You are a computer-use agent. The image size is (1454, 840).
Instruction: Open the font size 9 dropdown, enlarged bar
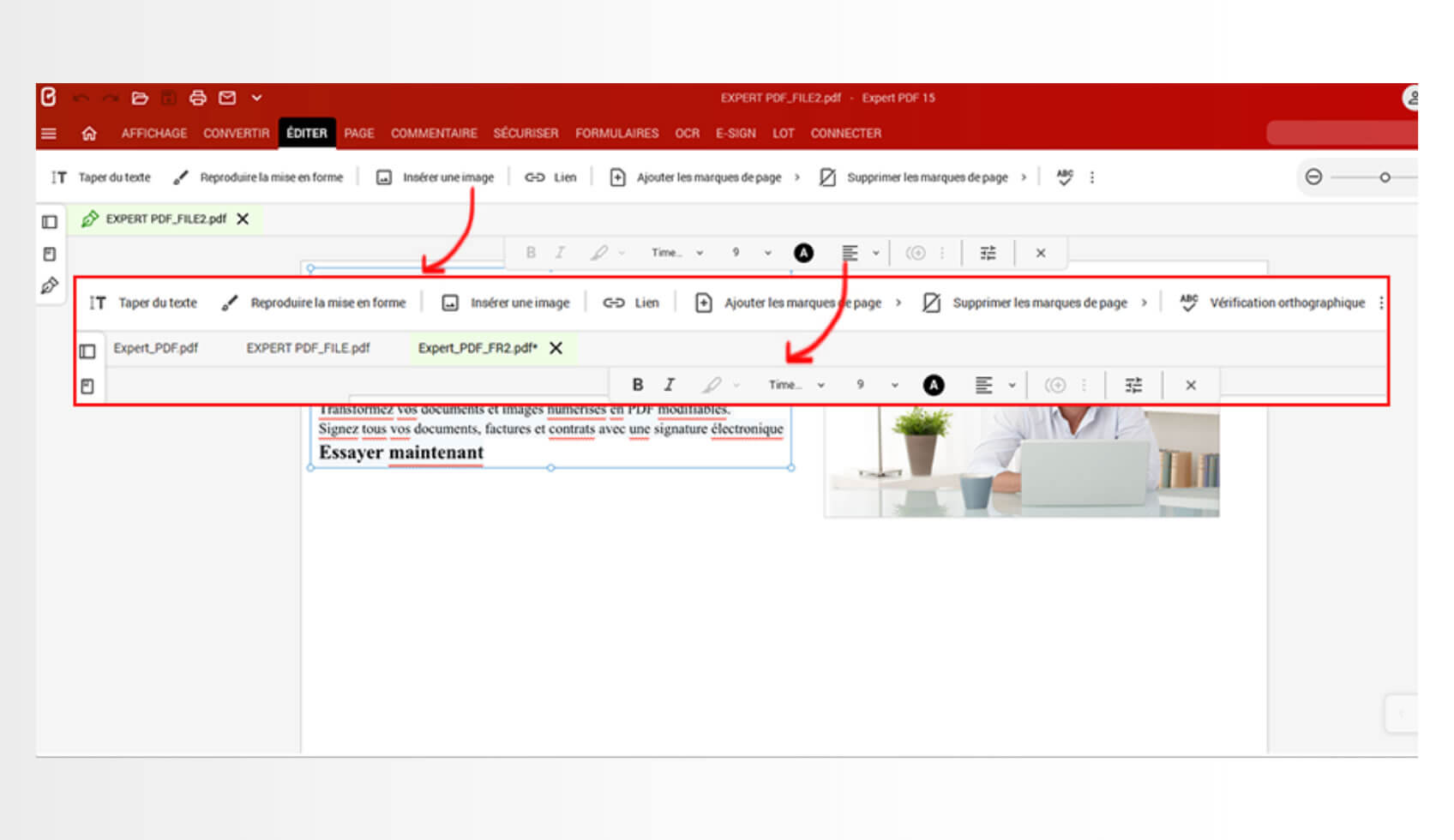(x=877, y=385)
